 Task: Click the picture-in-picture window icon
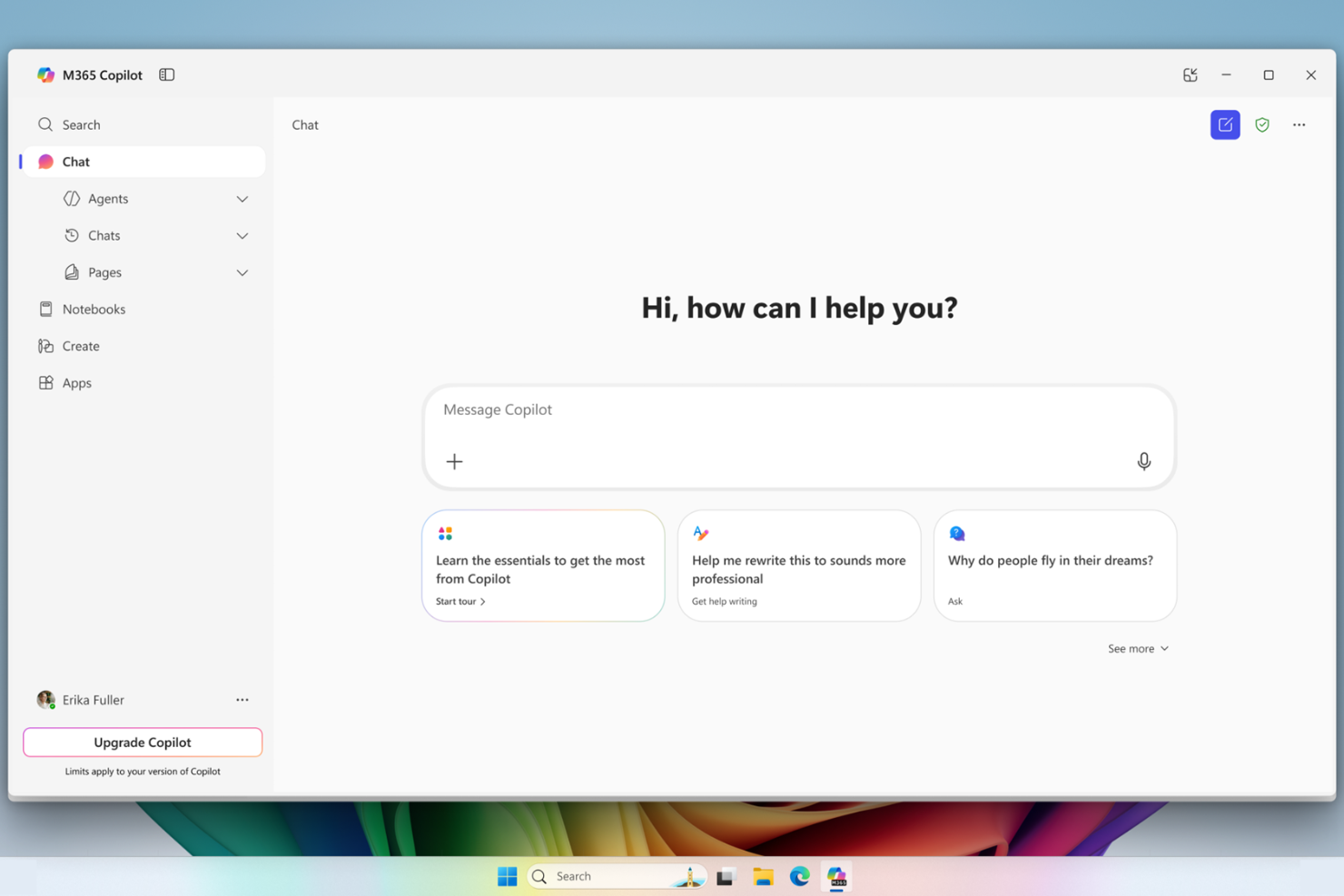coord(1190,75)
